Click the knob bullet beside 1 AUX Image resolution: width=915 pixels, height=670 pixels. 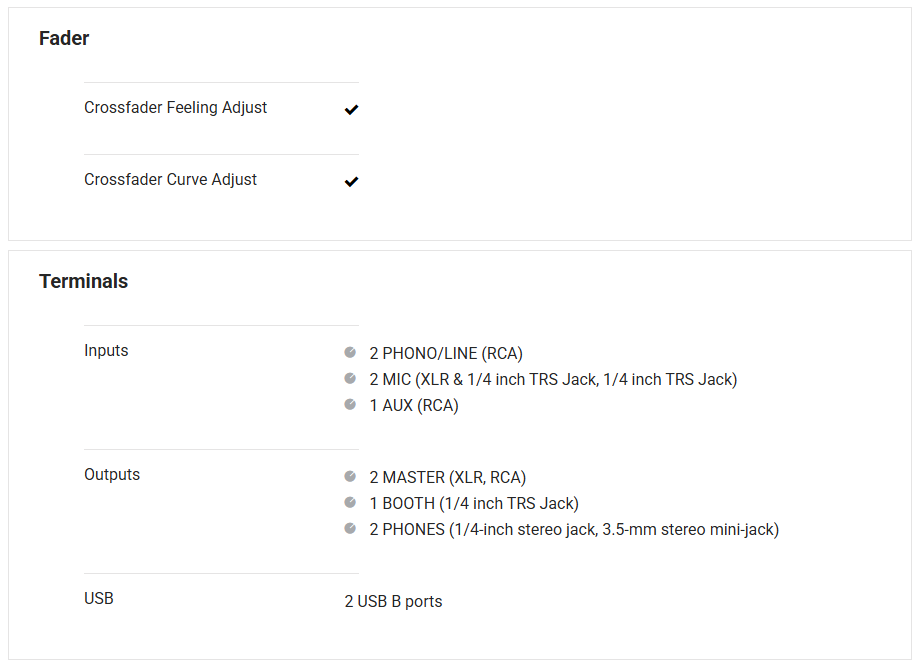coord(350,404)
